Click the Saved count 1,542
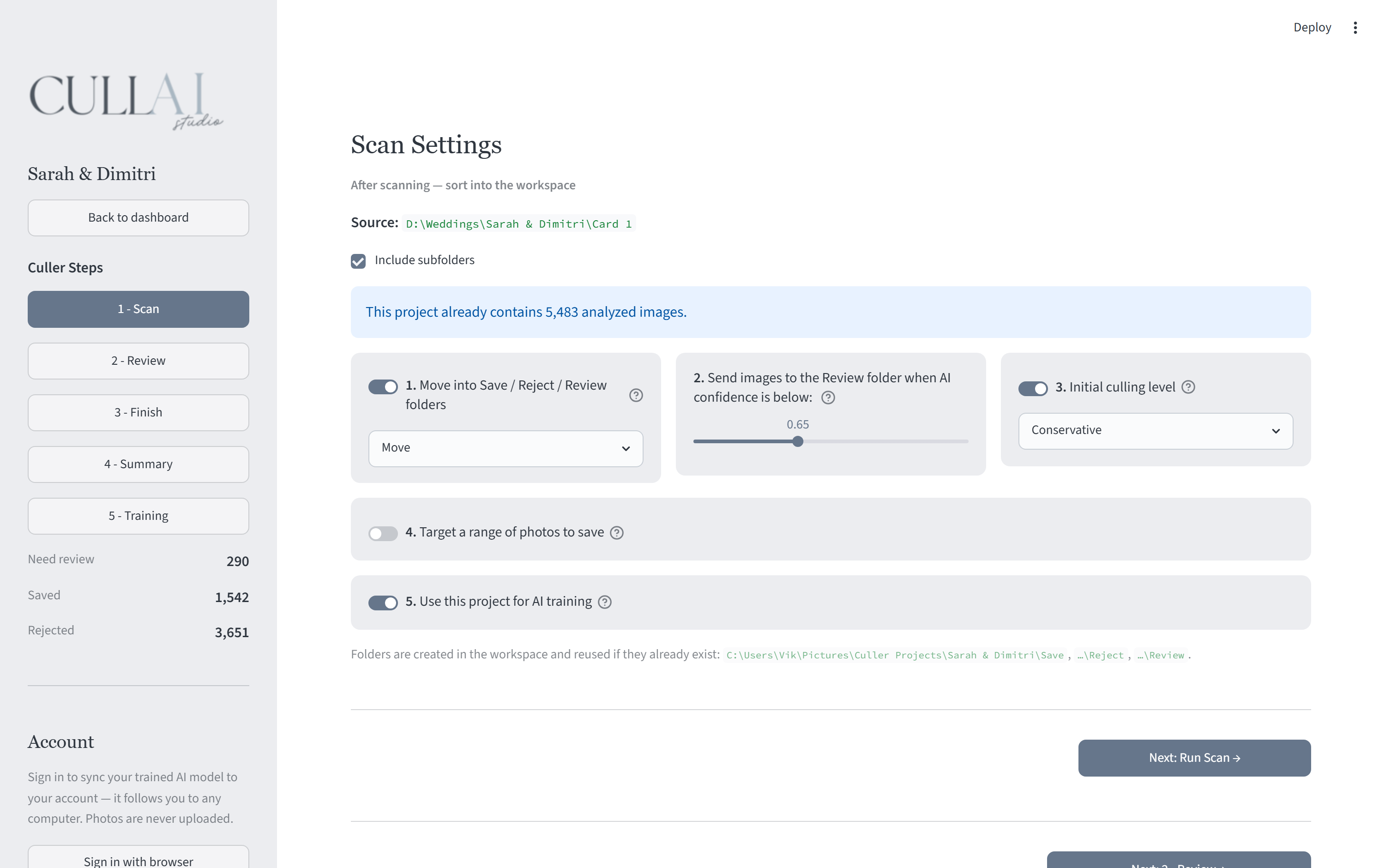Image resolution: width=1385 pixels, height=868 pixels. coord(232,597)
